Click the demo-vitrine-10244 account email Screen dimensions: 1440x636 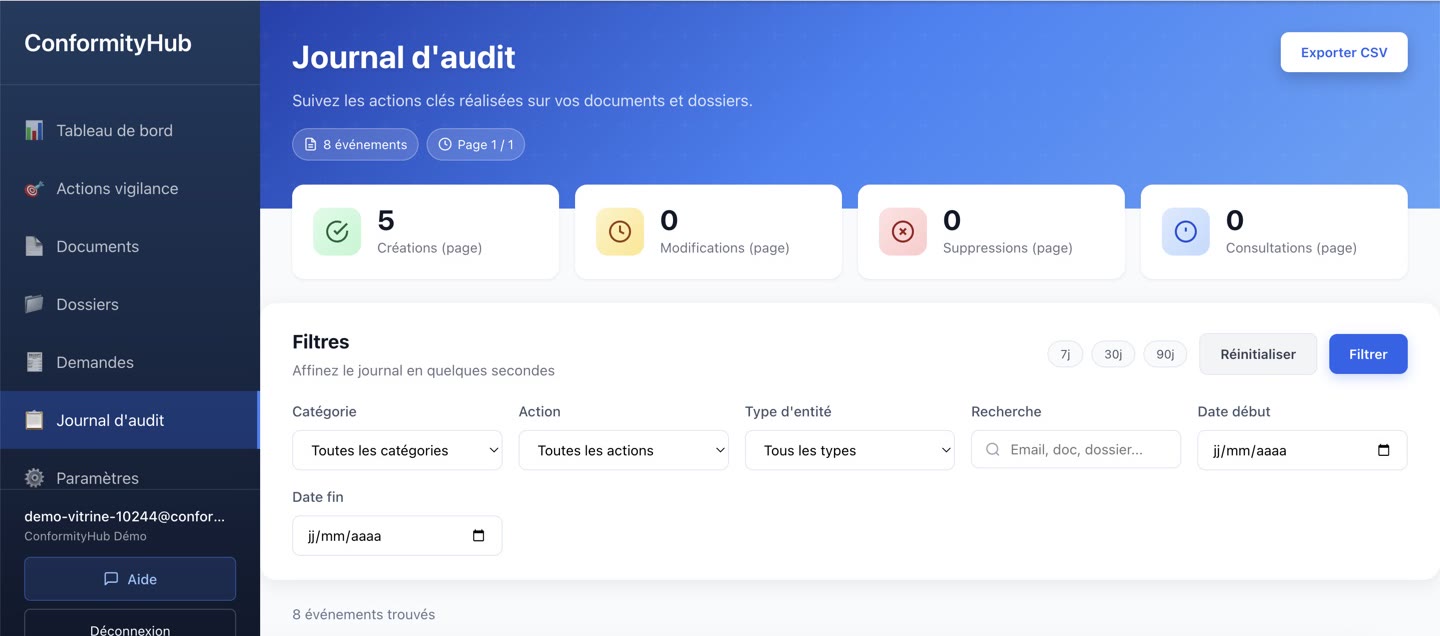pos(125,517)
